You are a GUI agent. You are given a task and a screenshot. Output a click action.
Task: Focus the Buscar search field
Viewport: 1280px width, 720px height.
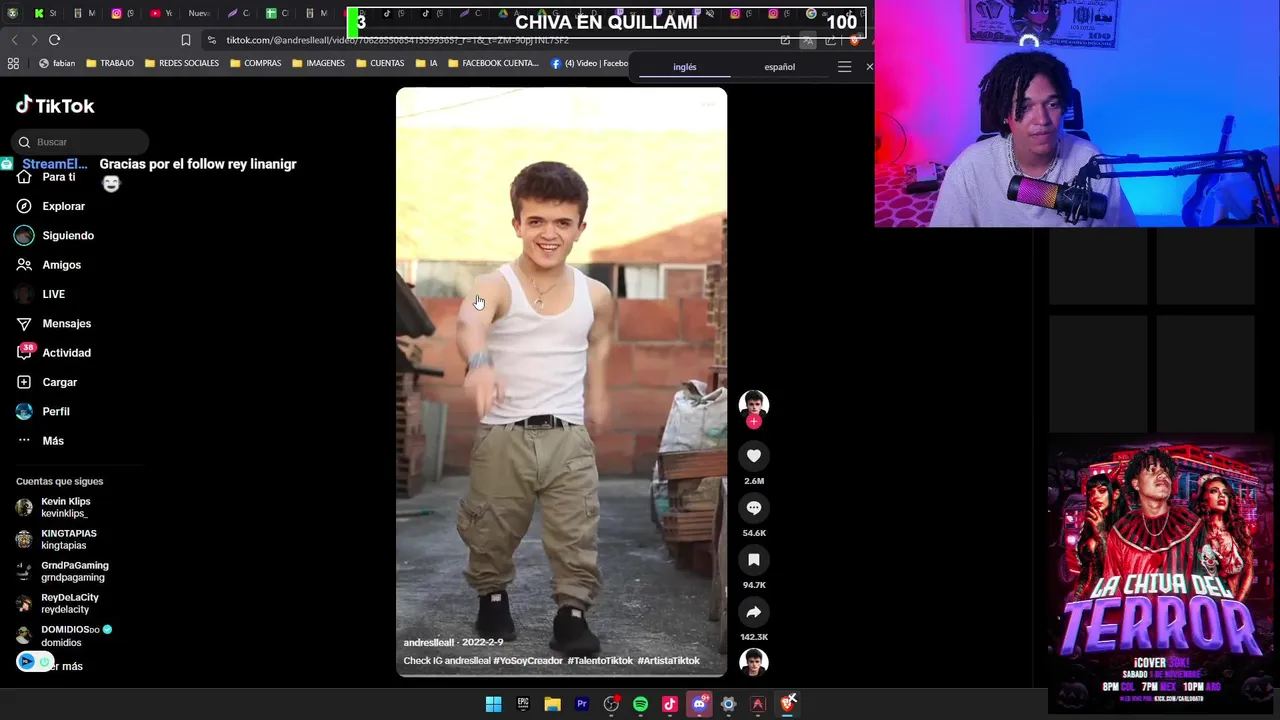click(82, 142)
